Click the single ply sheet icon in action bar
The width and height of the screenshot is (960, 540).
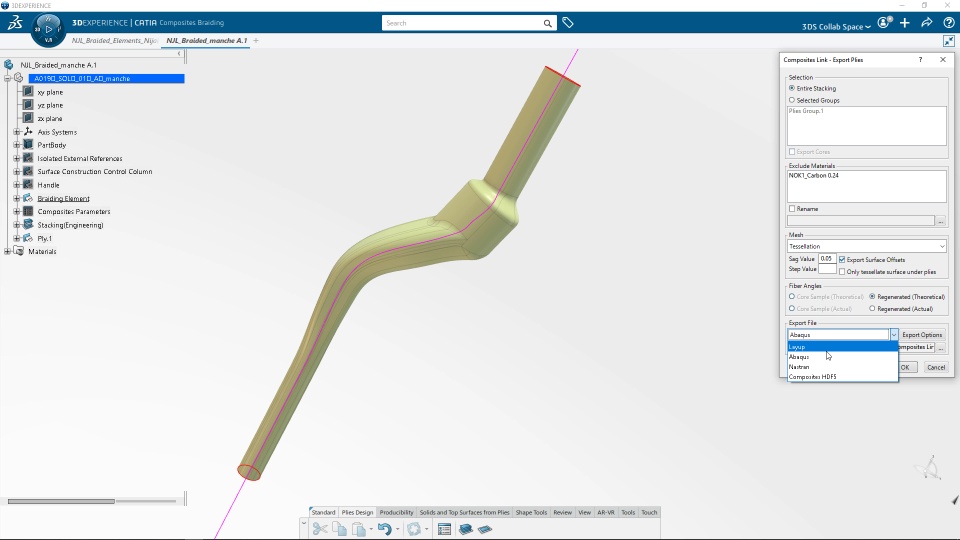point(485,529)
